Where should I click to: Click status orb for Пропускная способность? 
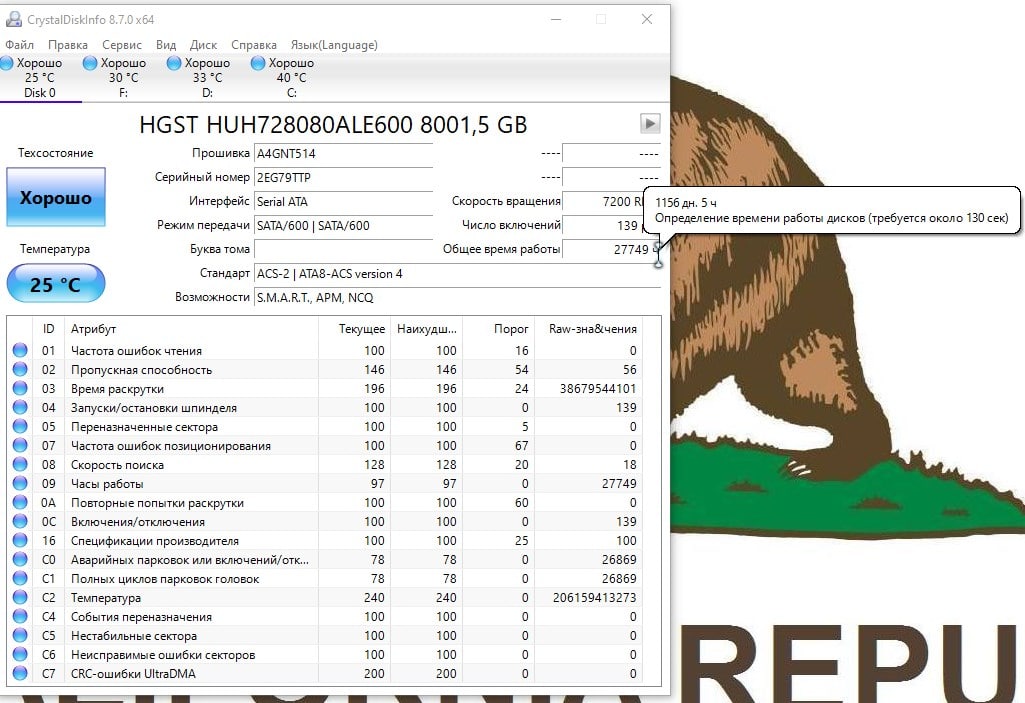(20, 369)
